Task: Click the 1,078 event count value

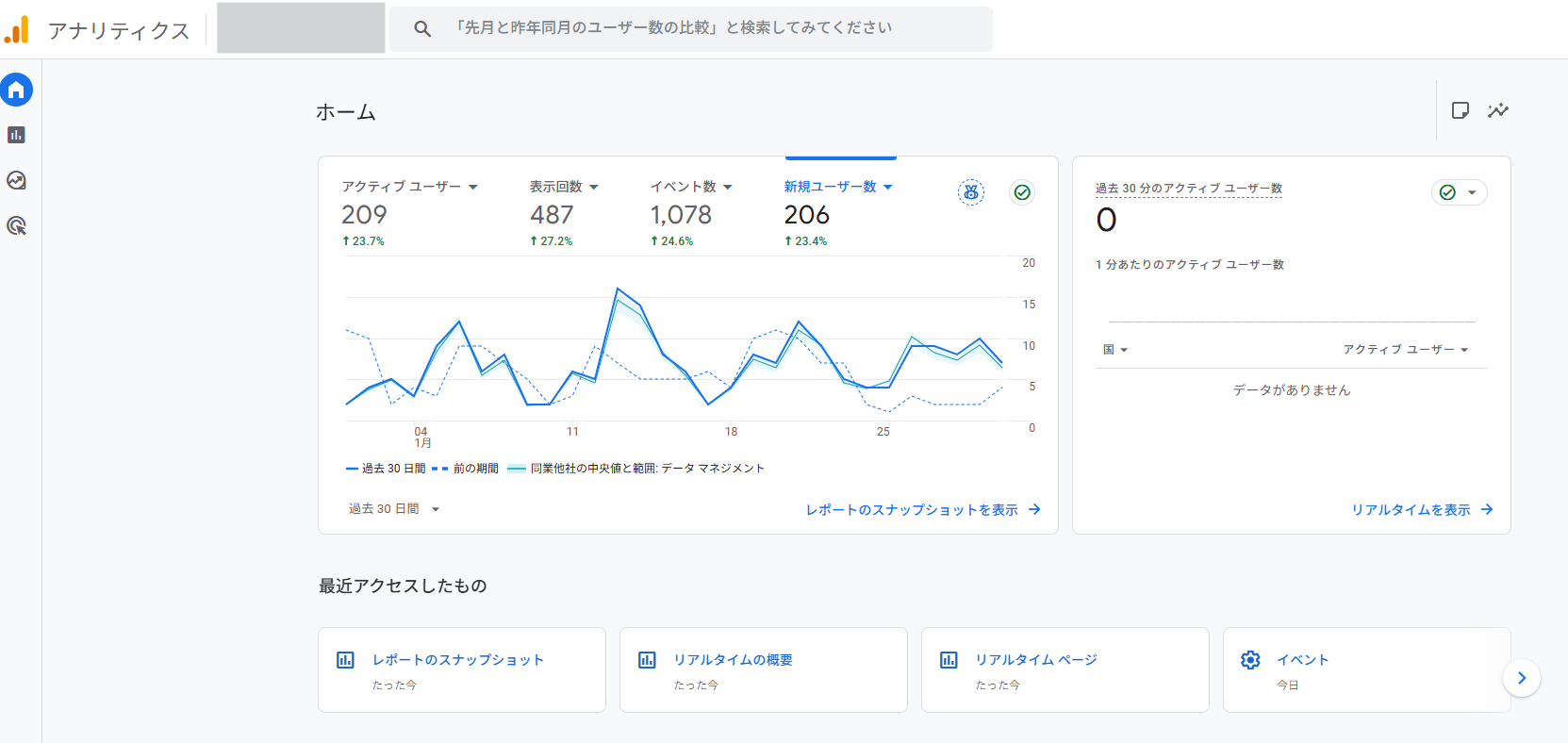Action: pos(681,215)
